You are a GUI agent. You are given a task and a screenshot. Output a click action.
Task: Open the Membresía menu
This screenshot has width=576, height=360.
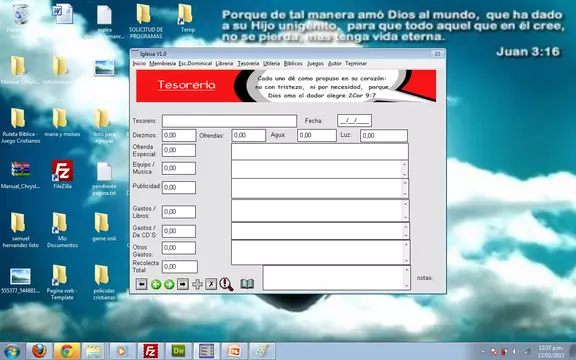[162, 64]
